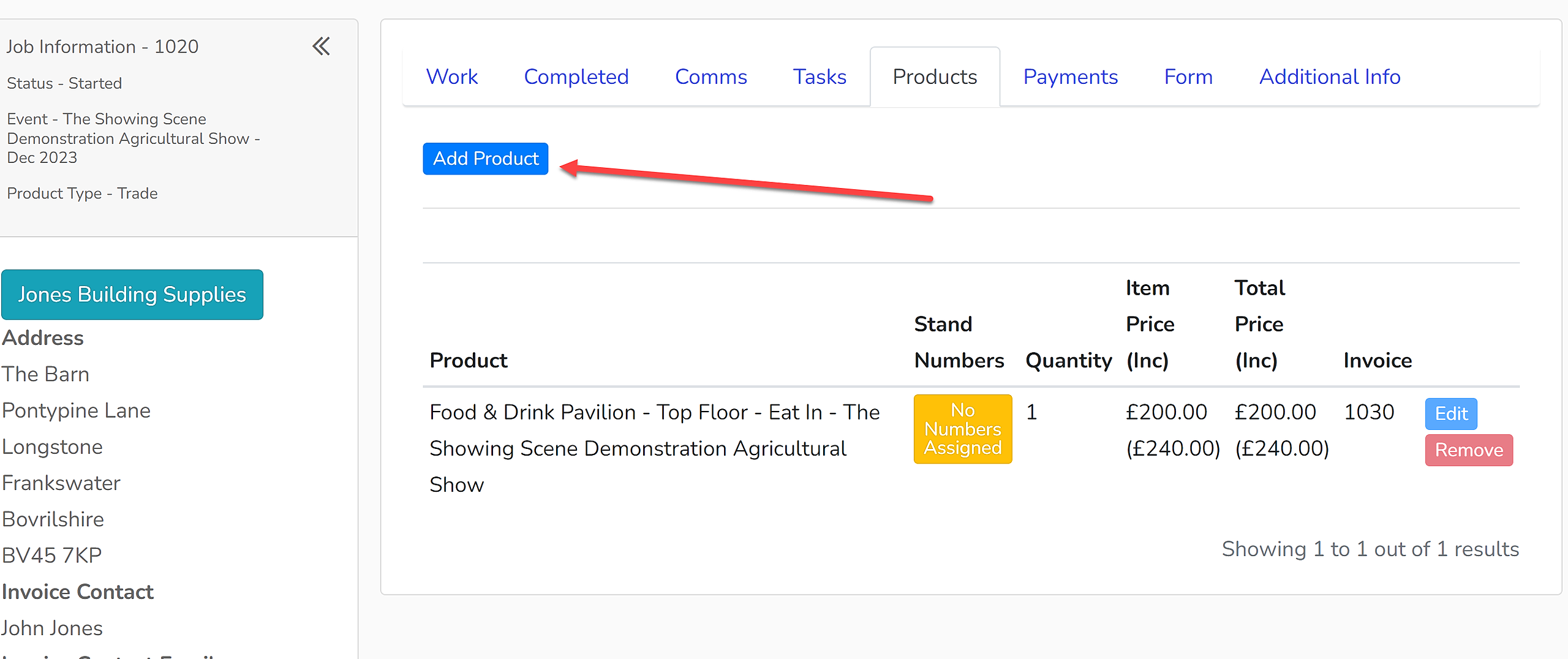1568x659 pixels.
Task: Edit the Food & Drink Pavilion product
Action: (x=1451, y=414)
